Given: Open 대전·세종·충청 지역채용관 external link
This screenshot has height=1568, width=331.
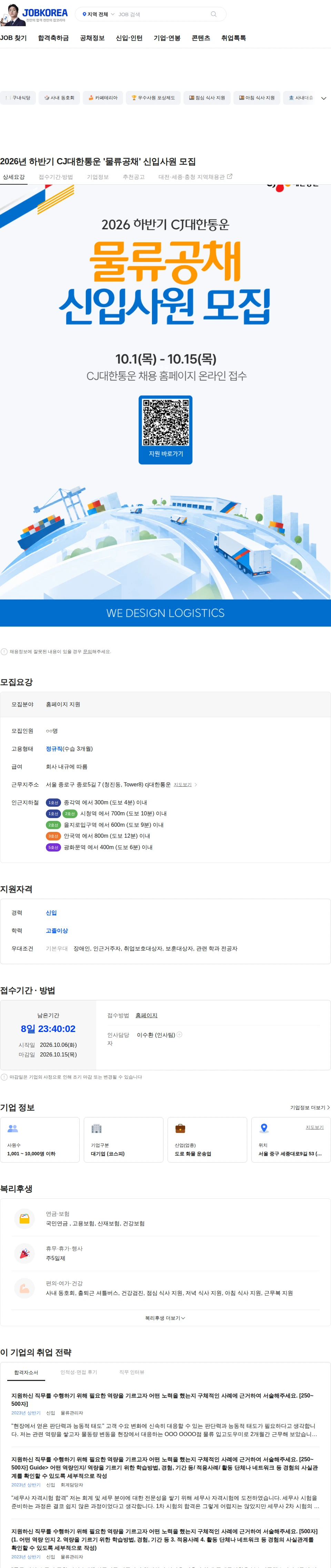Looking at the screenshot, I should 195,177.
